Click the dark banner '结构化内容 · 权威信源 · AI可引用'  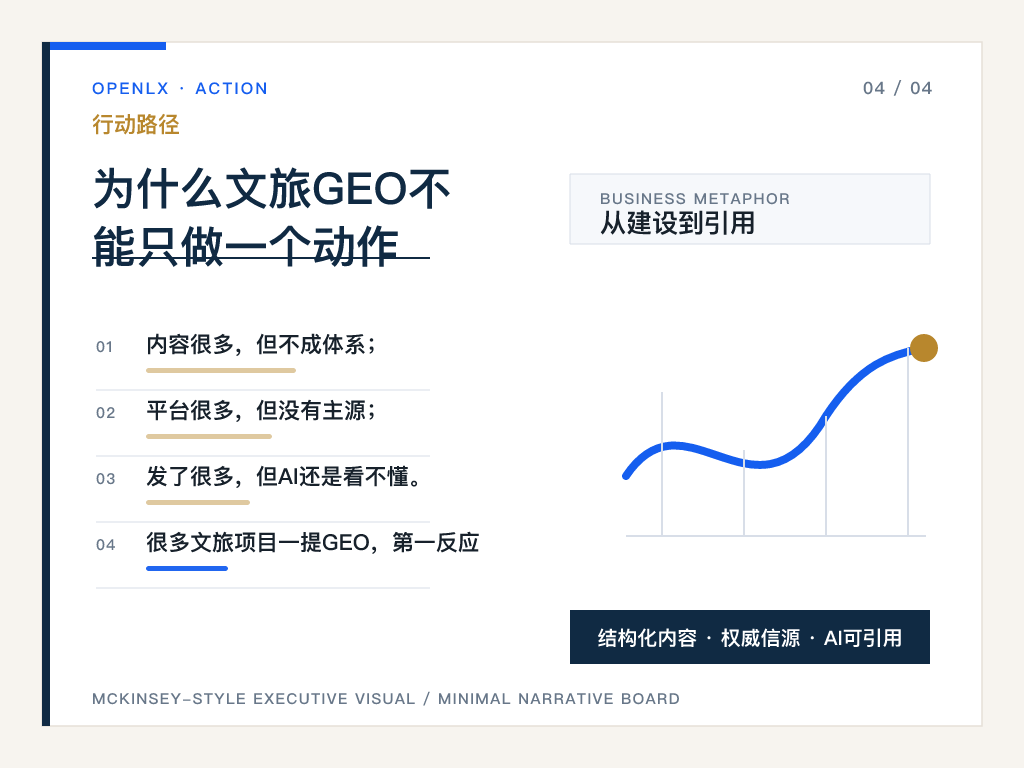pos(750,637)
